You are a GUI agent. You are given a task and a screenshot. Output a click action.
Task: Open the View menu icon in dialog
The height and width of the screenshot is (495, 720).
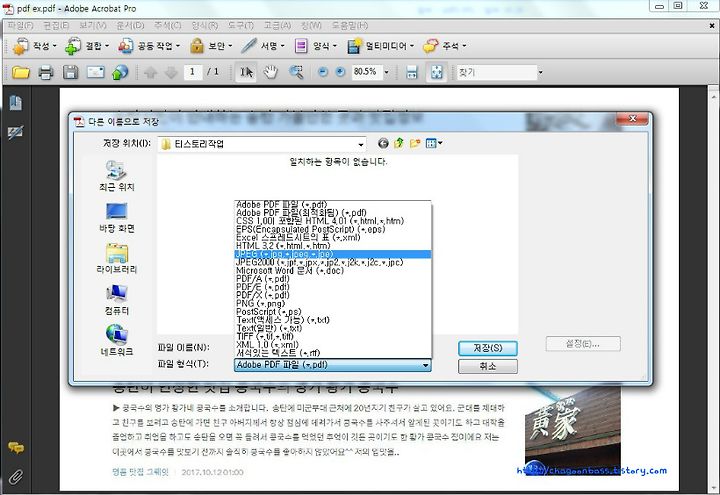(x=434, y=144)
